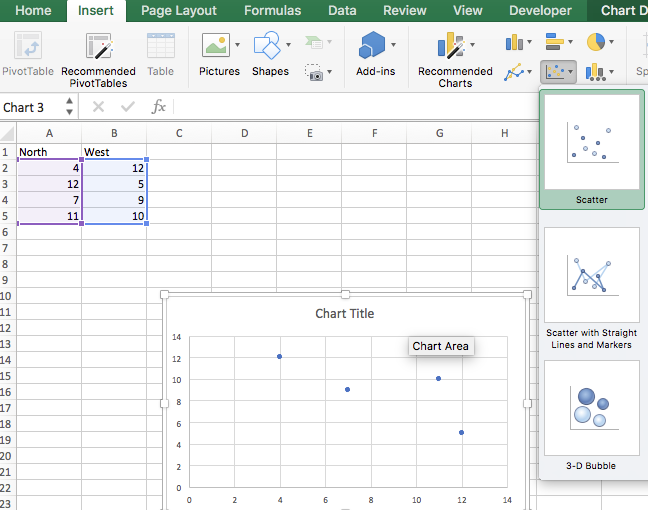Click the Screenshot camera icon
The width and height of the screenshot is (648, 510).
pyautogui.click(x=314, y=72)
